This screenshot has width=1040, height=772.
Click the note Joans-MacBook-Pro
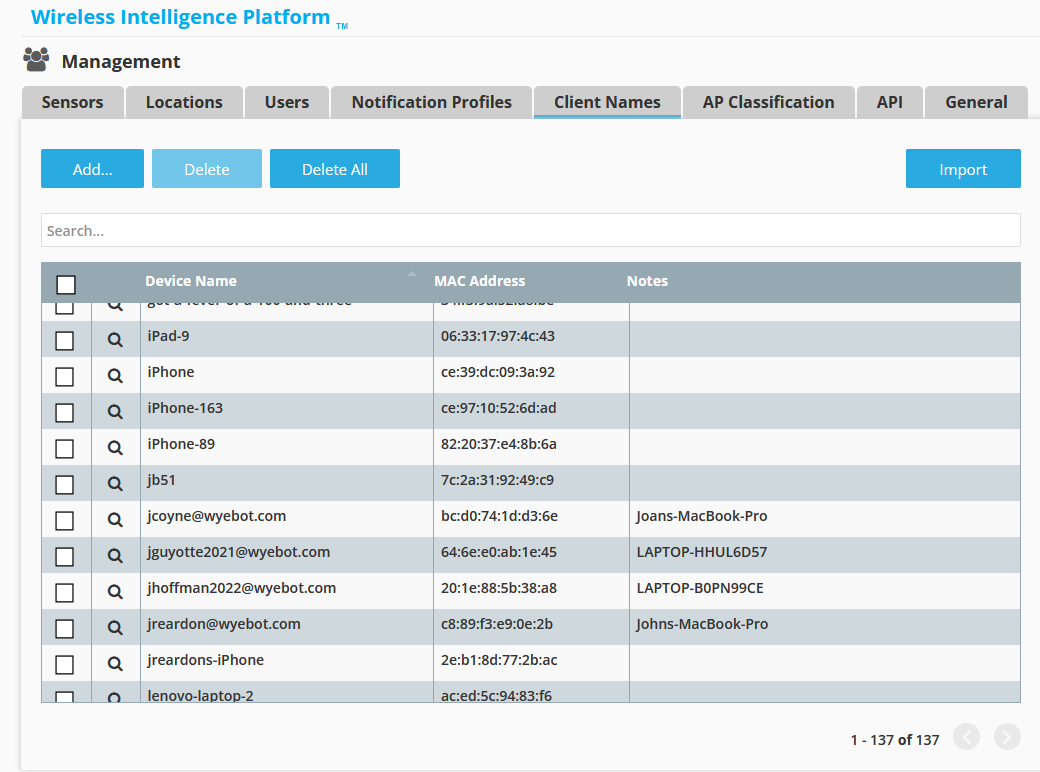702,516
